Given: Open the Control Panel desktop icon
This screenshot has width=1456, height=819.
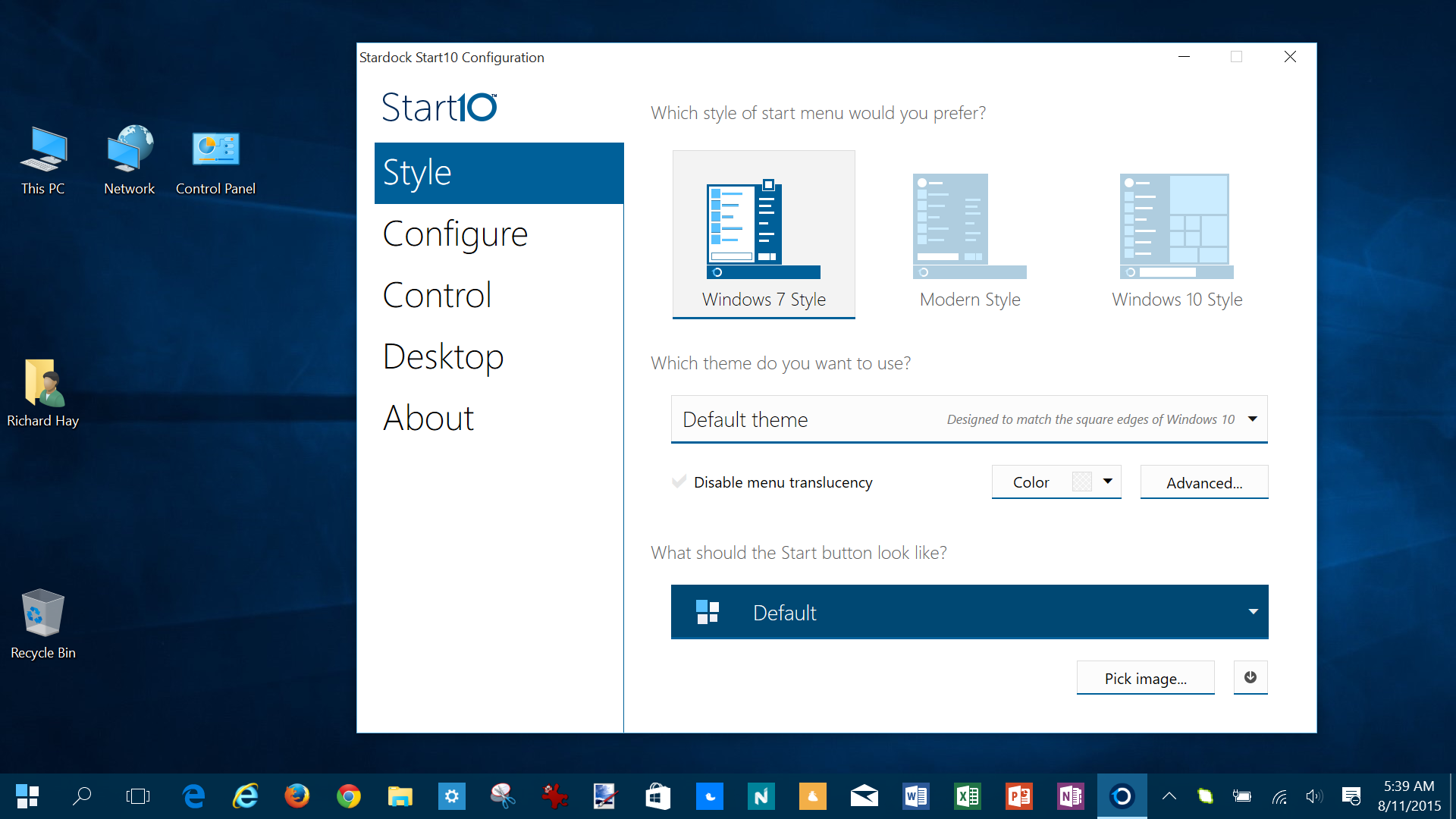Looking at the screenshot, I should (x=215, y=161).
